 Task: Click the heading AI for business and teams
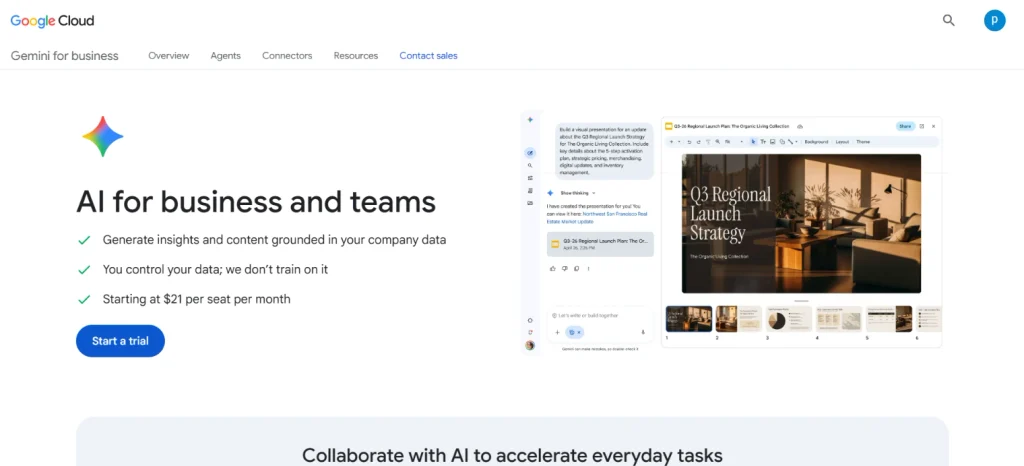click(x=256, y=201)
